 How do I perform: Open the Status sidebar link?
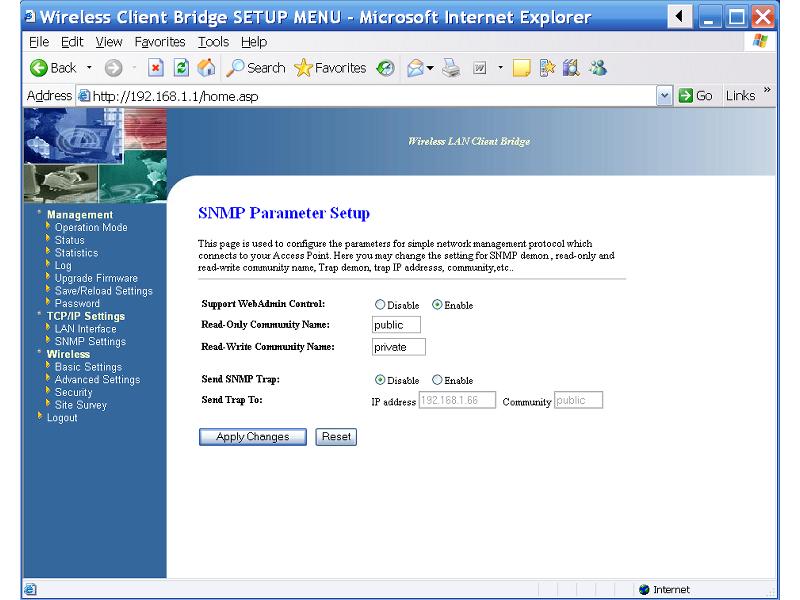coord(69,240)
